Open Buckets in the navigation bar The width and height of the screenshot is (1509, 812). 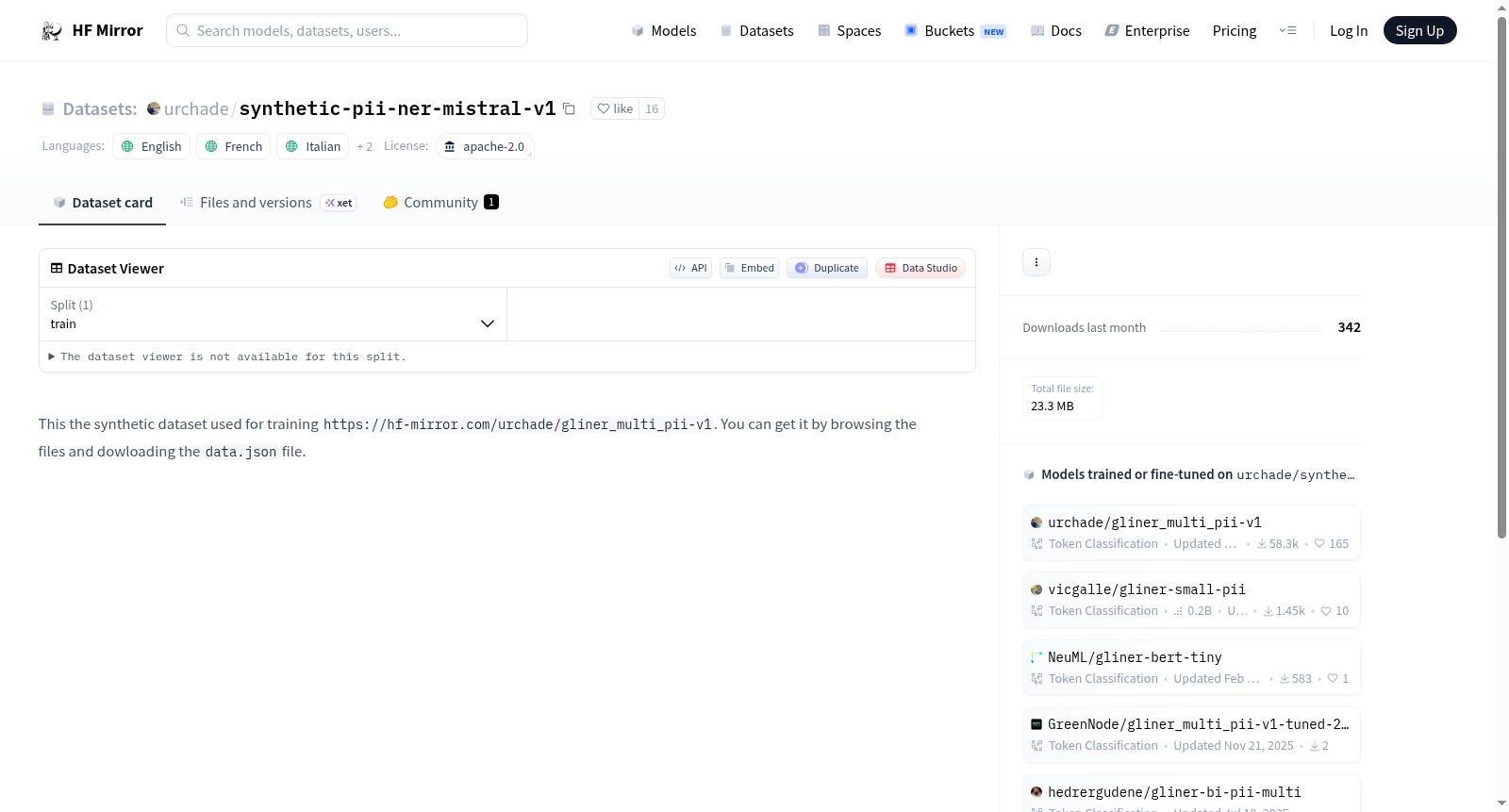tap(955, 31)
